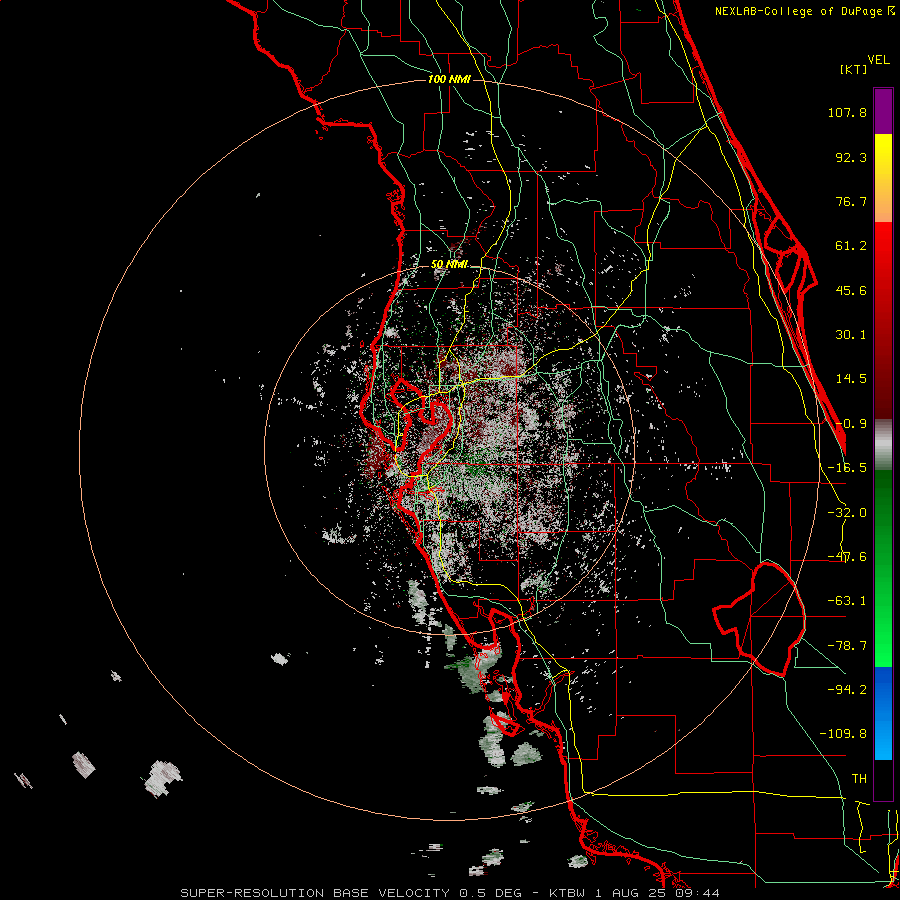This screenshot has width=900, height=900.
Task: Click the [KT] units label
Action: 853,69
